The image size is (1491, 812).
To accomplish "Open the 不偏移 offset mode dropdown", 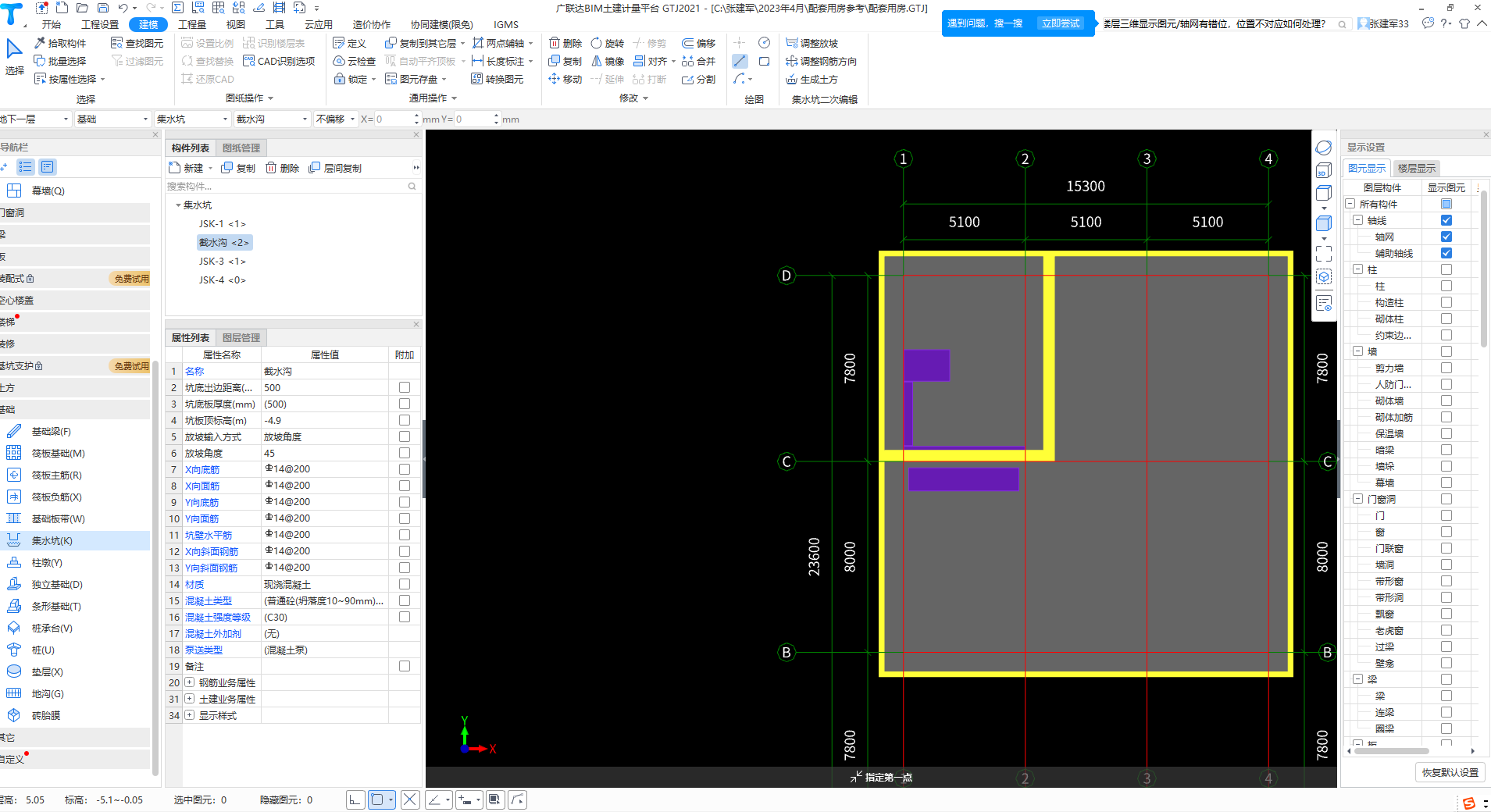I will click(x=336, y=119).
